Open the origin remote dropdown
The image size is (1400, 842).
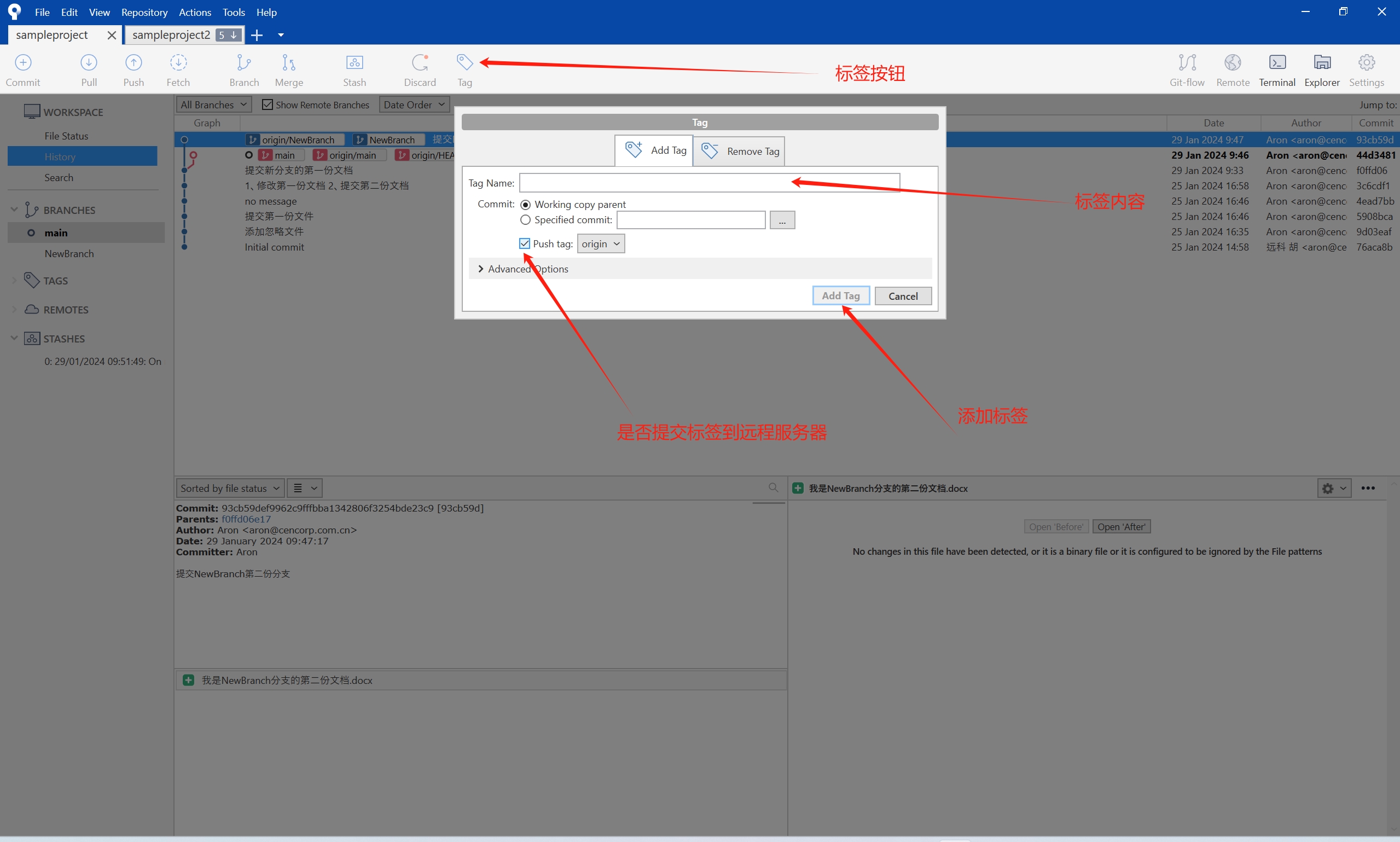[600, 243]
